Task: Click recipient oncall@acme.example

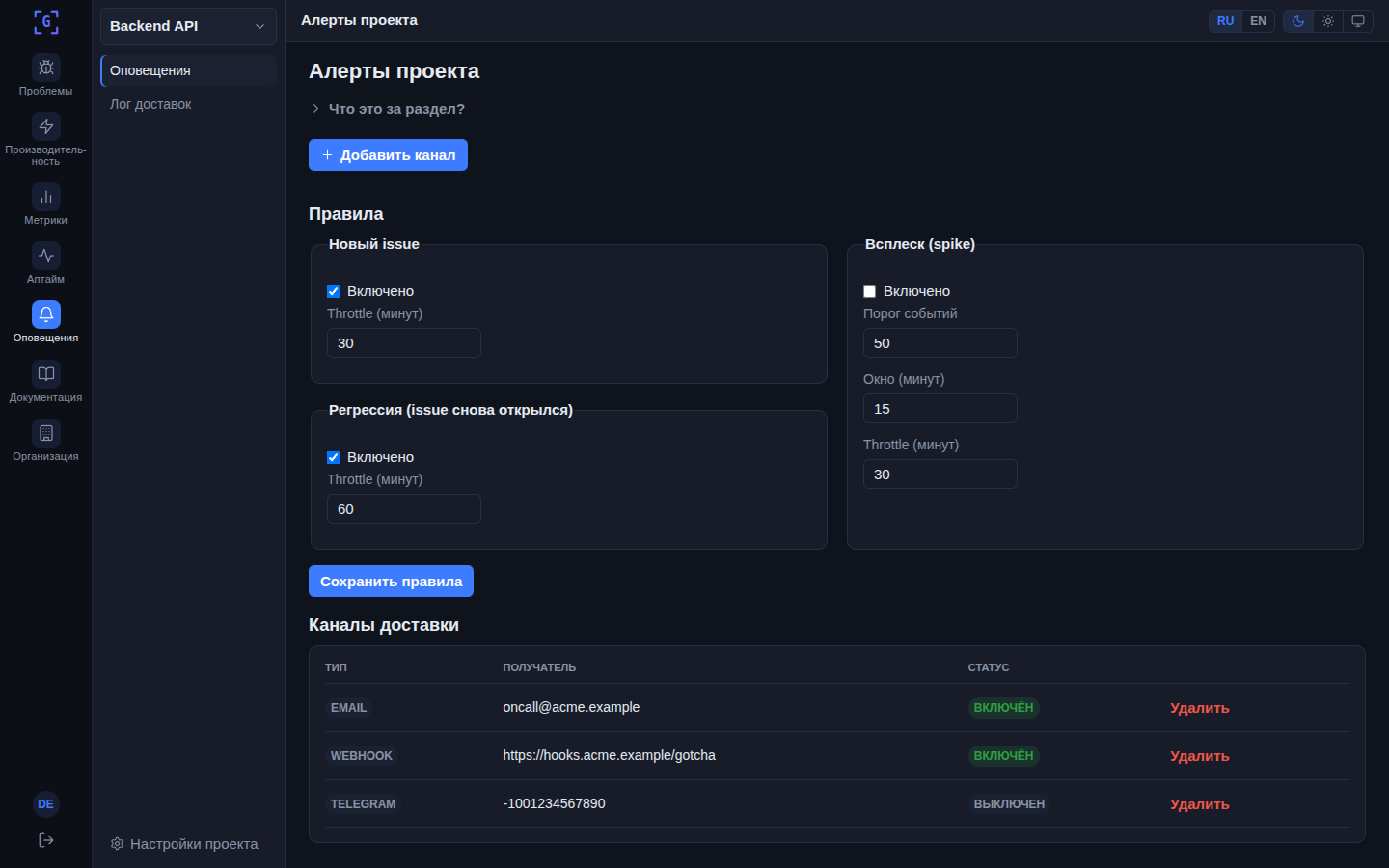Action: coord(571,707)
